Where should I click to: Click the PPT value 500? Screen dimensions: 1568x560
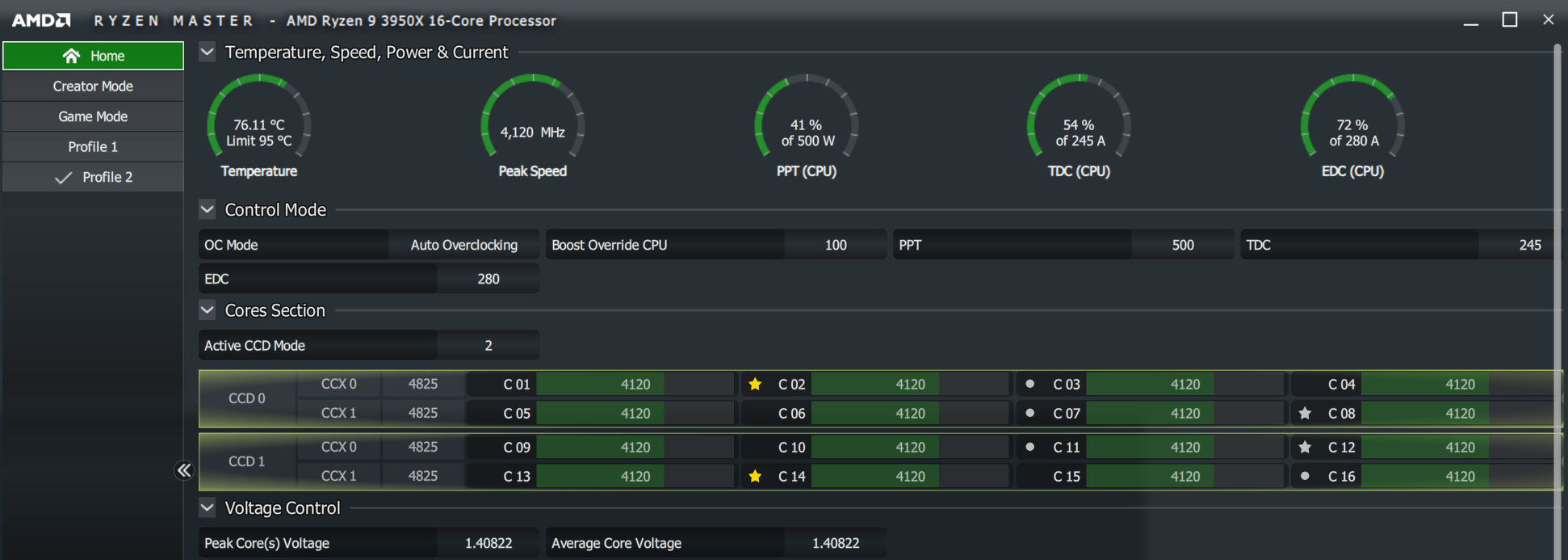pos(1183,245)
